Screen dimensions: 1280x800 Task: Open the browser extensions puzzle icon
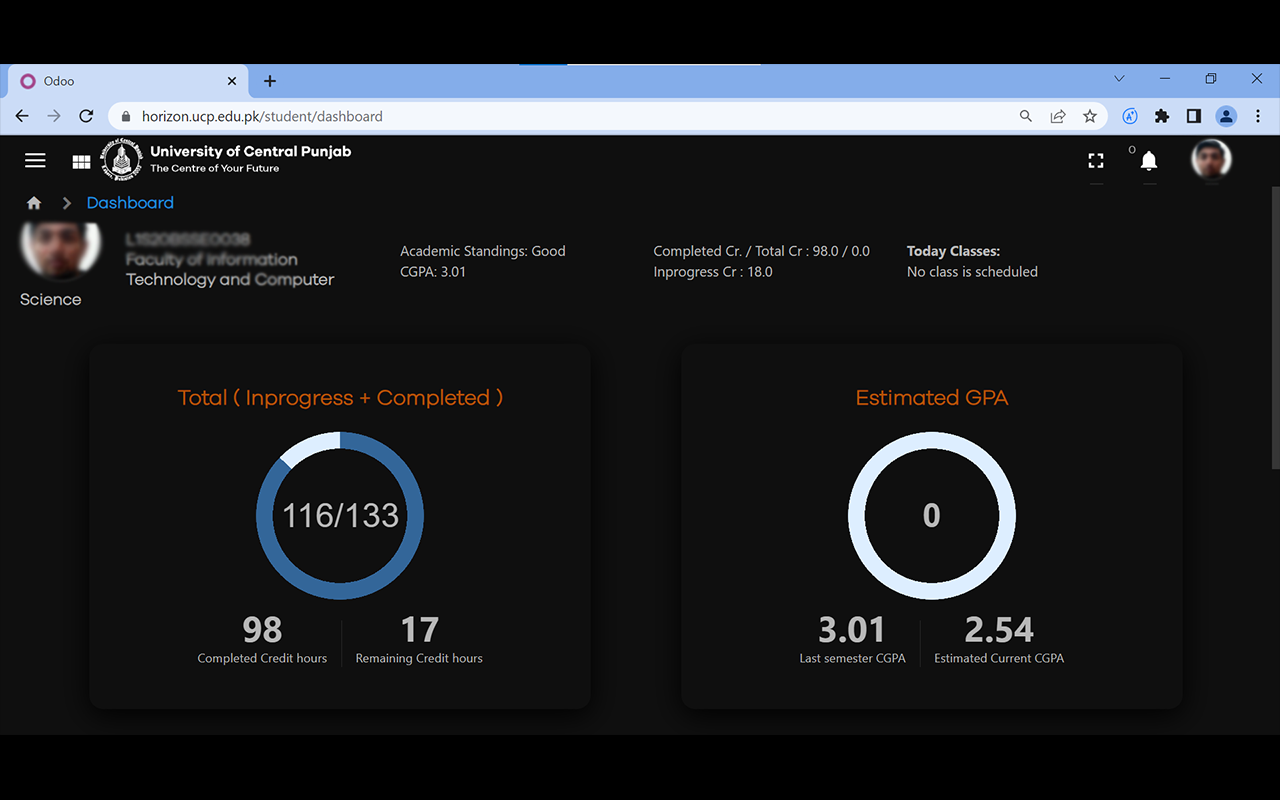pos(1161,116)
